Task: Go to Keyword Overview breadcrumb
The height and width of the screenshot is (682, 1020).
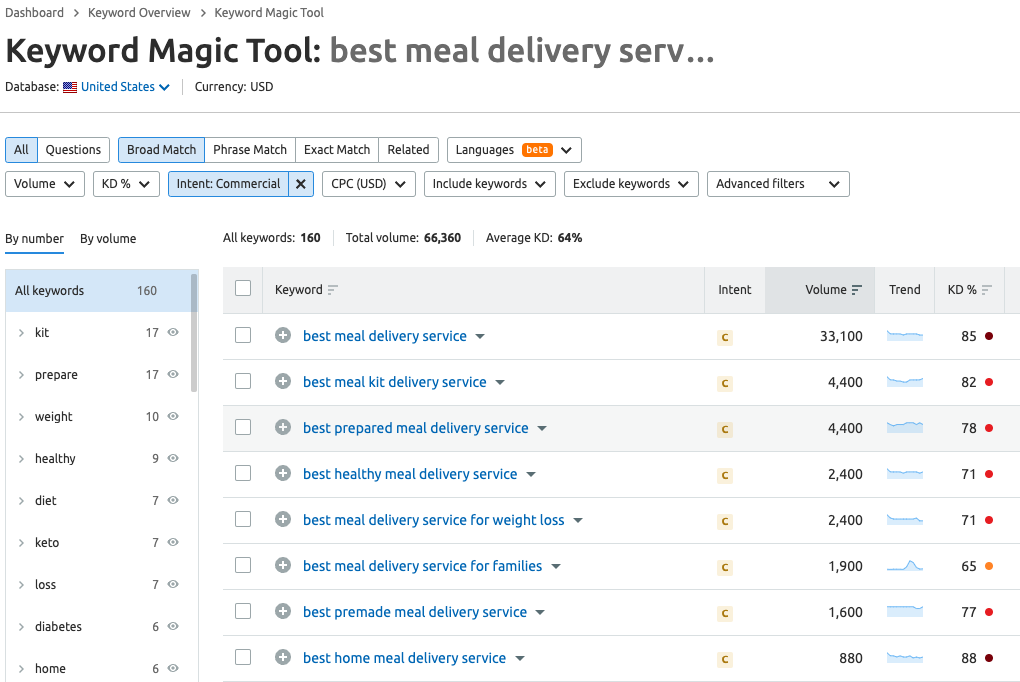Action: pos(139,13)
